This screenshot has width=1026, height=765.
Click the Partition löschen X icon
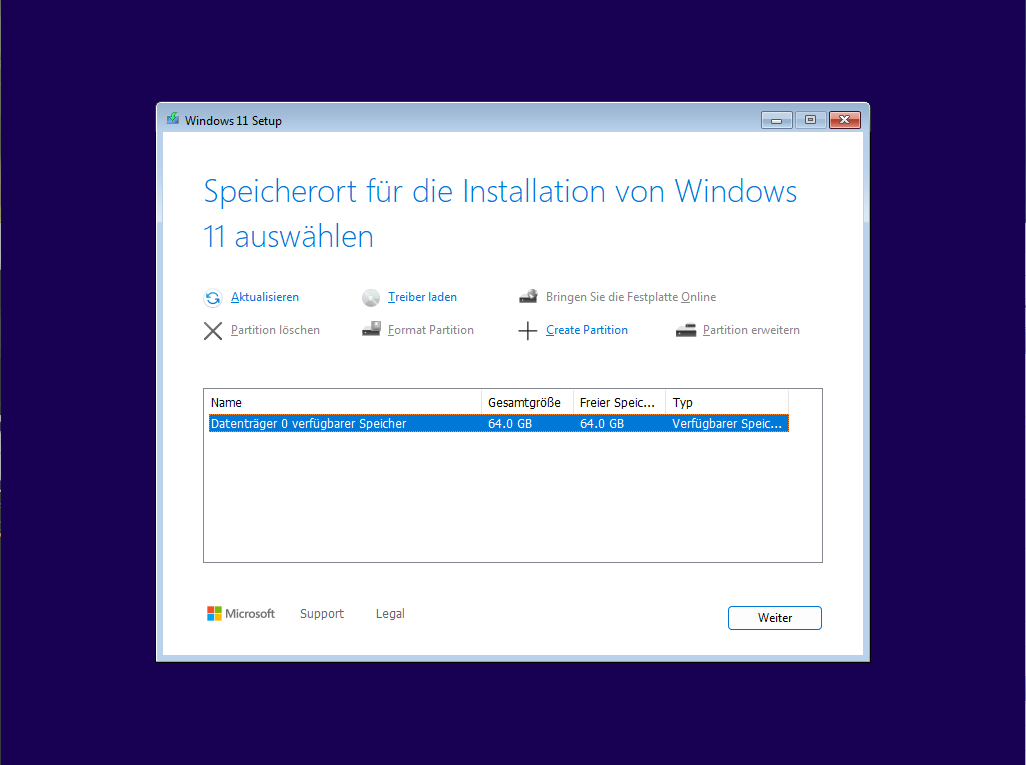coord(213,330)
